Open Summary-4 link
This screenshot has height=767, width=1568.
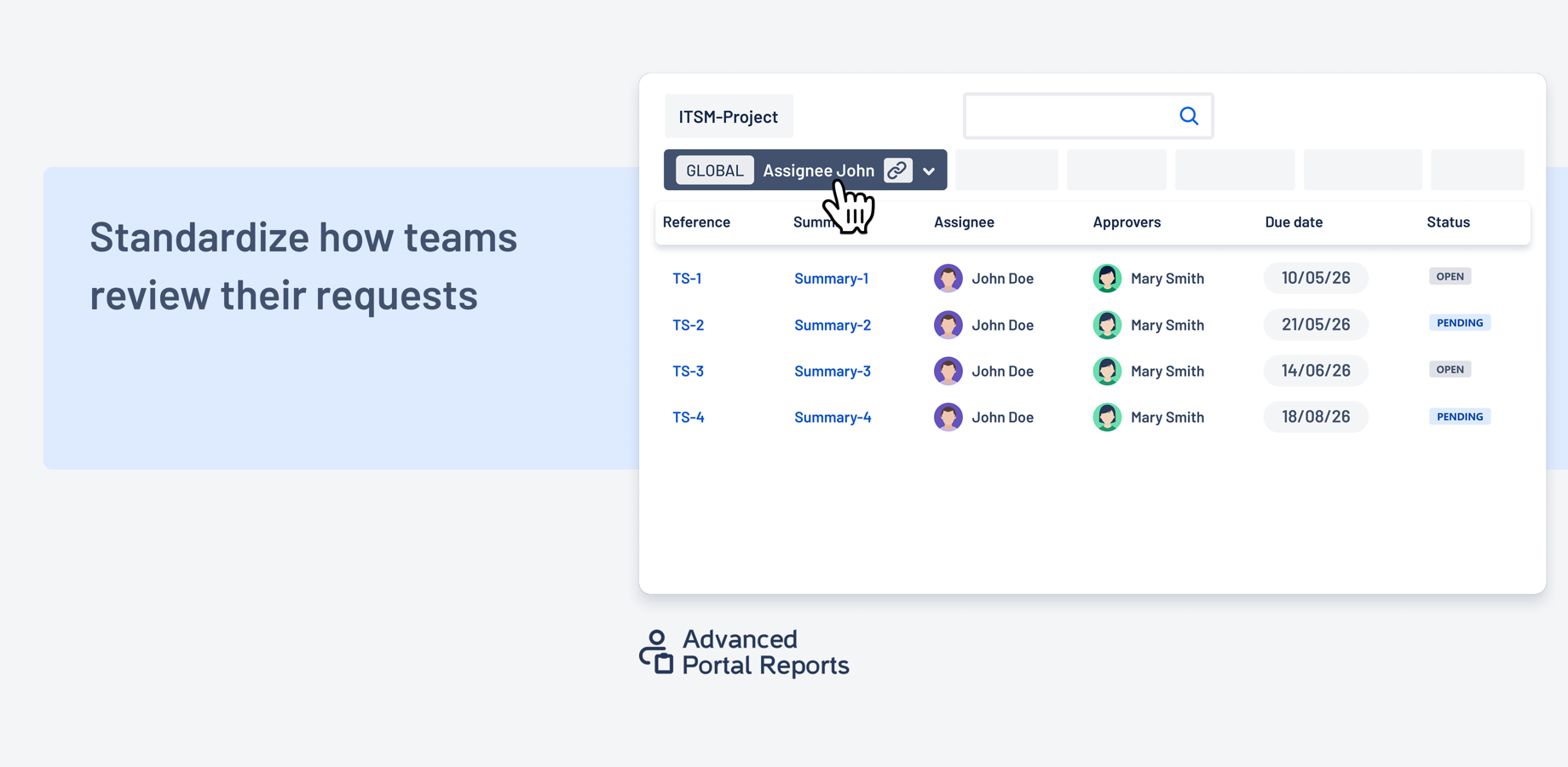click(x=833, y=417)
